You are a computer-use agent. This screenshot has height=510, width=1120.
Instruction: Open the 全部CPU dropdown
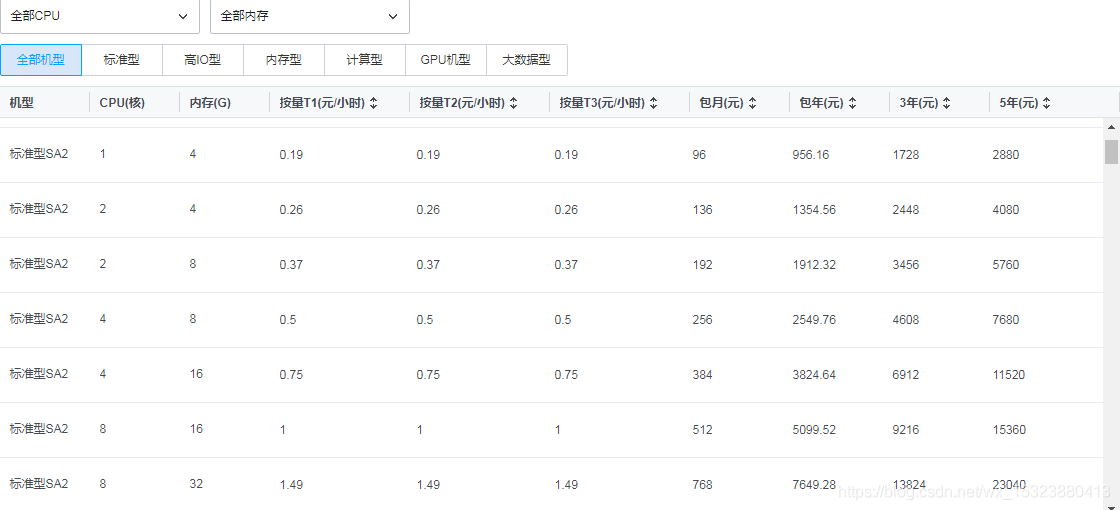[x=100, y=16]
